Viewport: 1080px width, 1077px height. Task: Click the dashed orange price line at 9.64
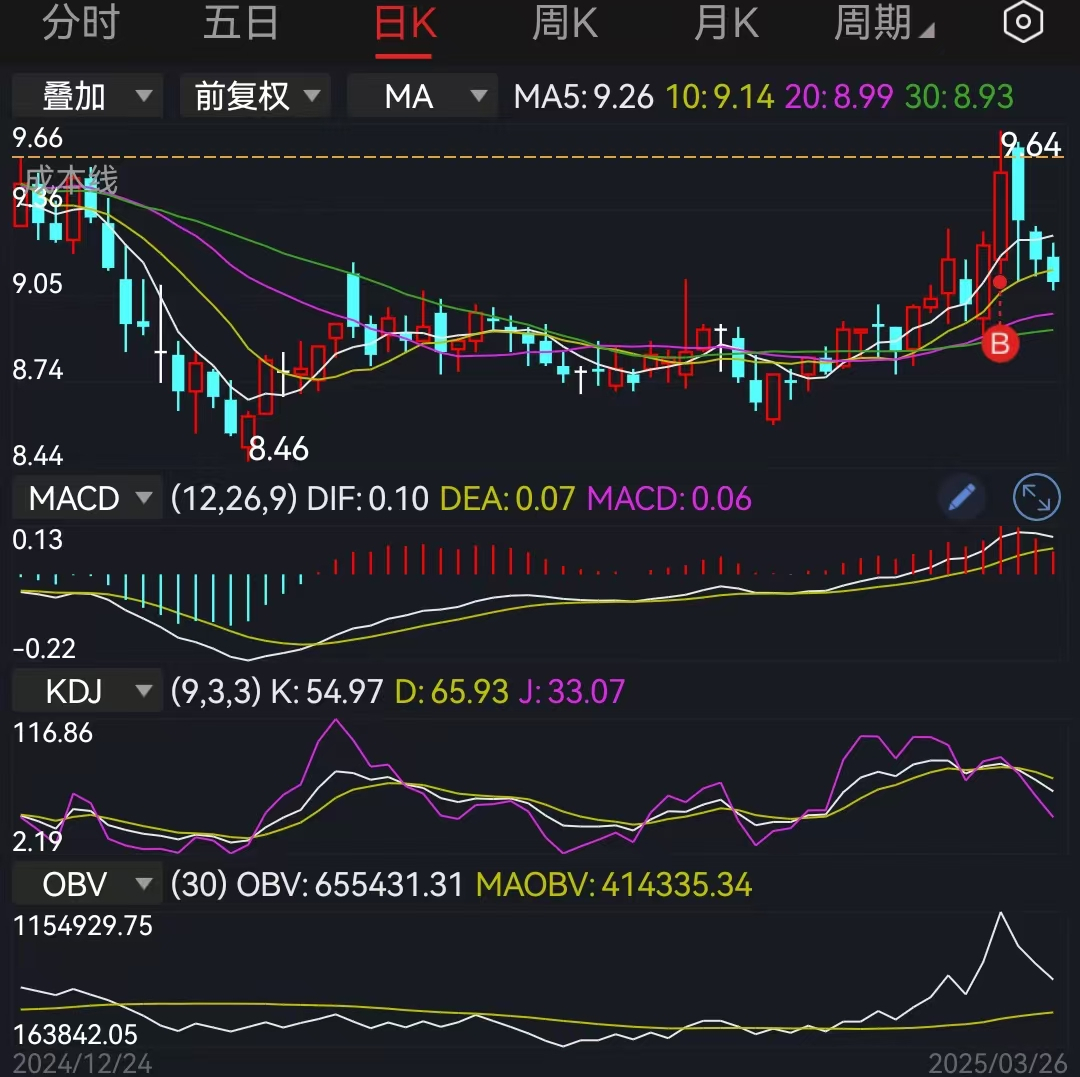click(x=600, y=157)
